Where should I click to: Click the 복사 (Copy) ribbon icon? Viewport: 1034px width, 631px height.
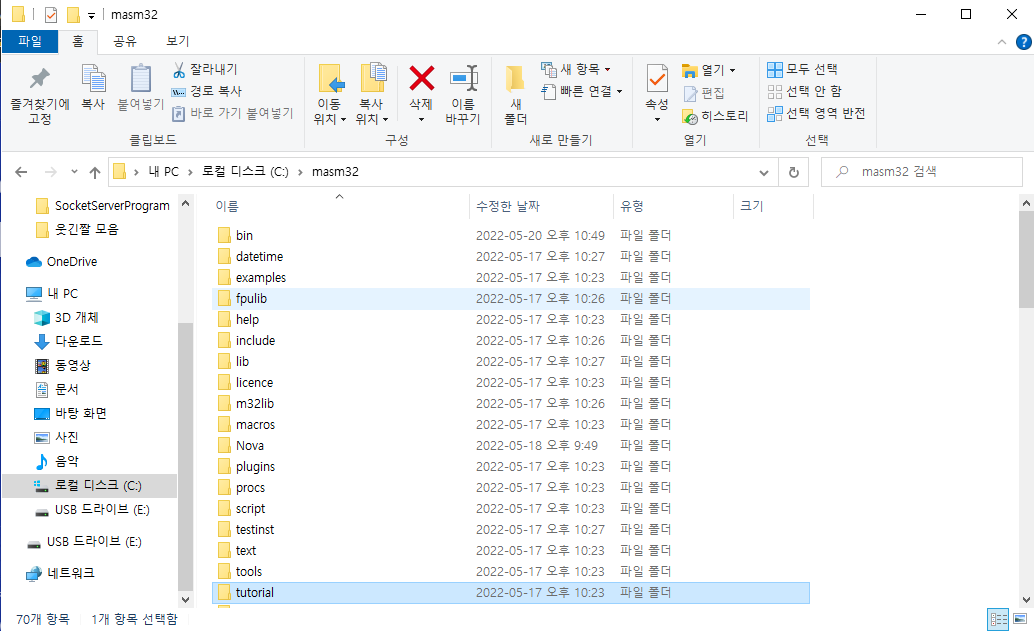[93, 87]
